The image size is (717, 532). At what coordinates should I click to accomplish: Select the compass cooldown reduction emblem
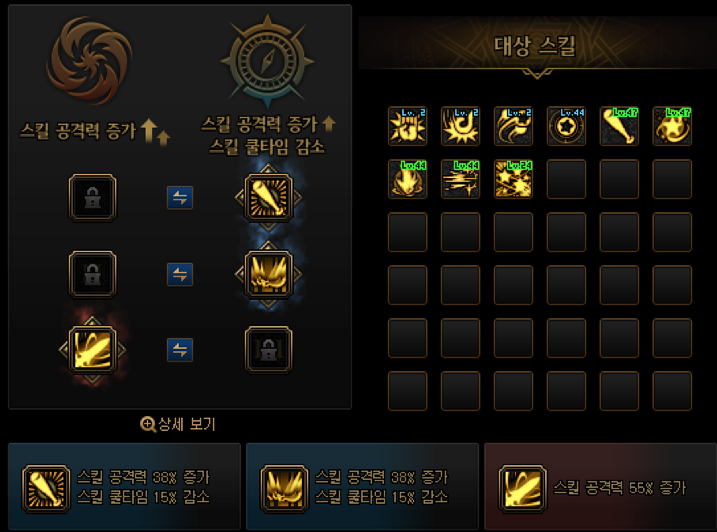tap(268, 61)
